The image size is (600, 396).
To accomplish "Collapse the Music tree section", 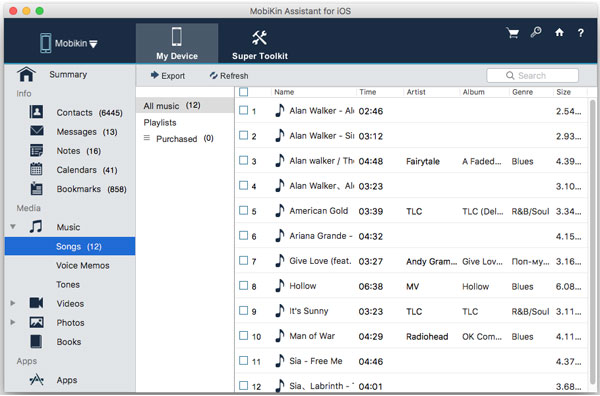I will [x=13, y=227].
